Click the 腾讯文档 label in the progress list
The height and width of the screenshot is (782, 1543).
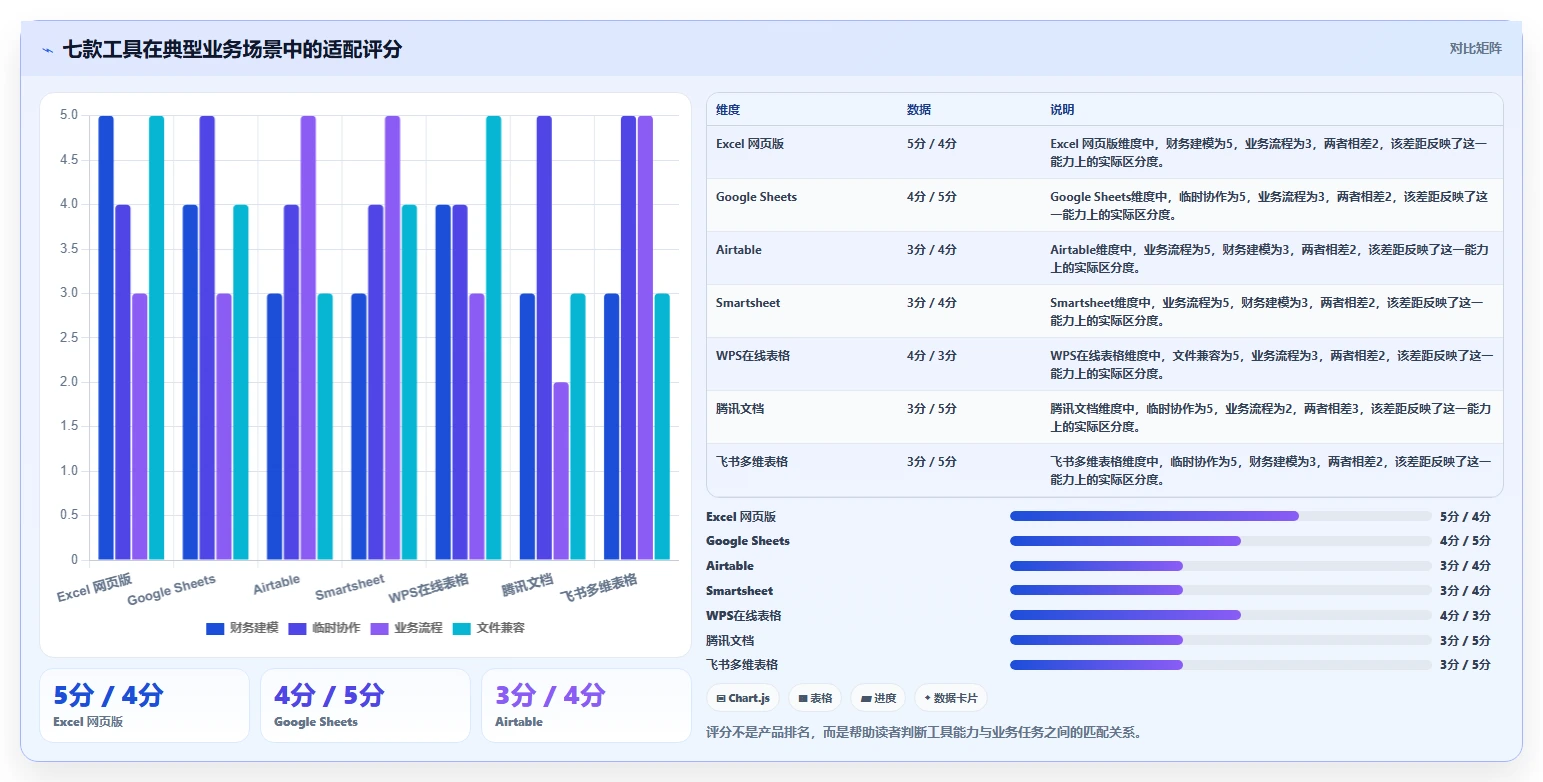pyautogui.click(x=730, y=641)
